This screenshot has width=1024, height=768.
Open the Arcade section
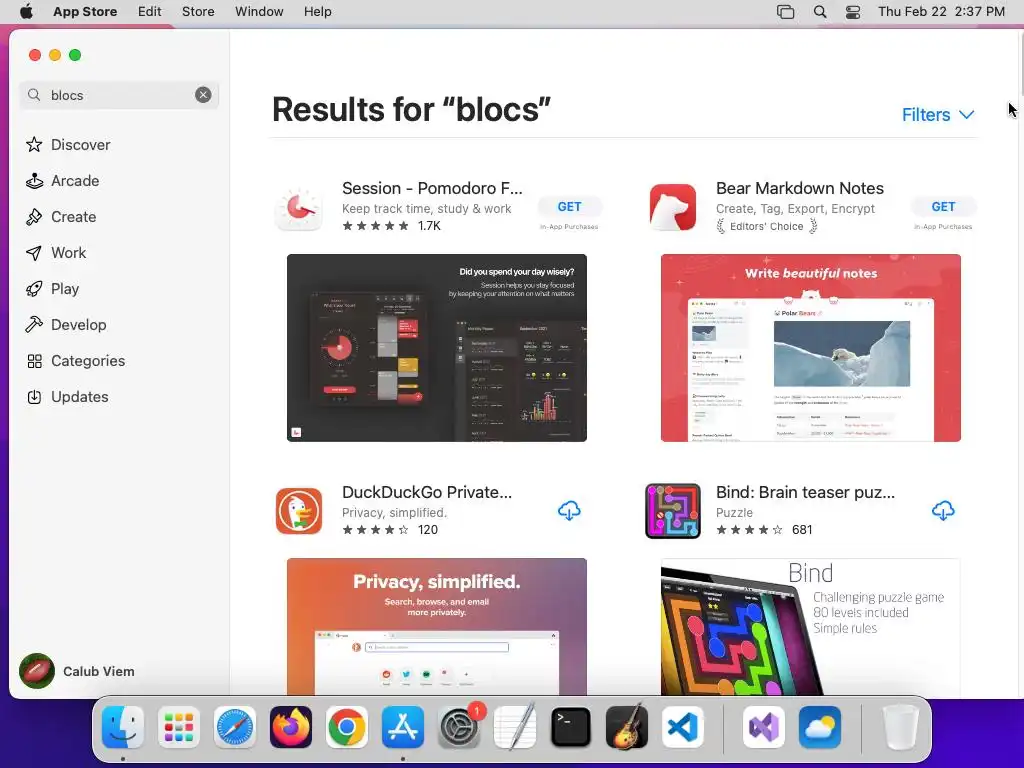(63, 181)
